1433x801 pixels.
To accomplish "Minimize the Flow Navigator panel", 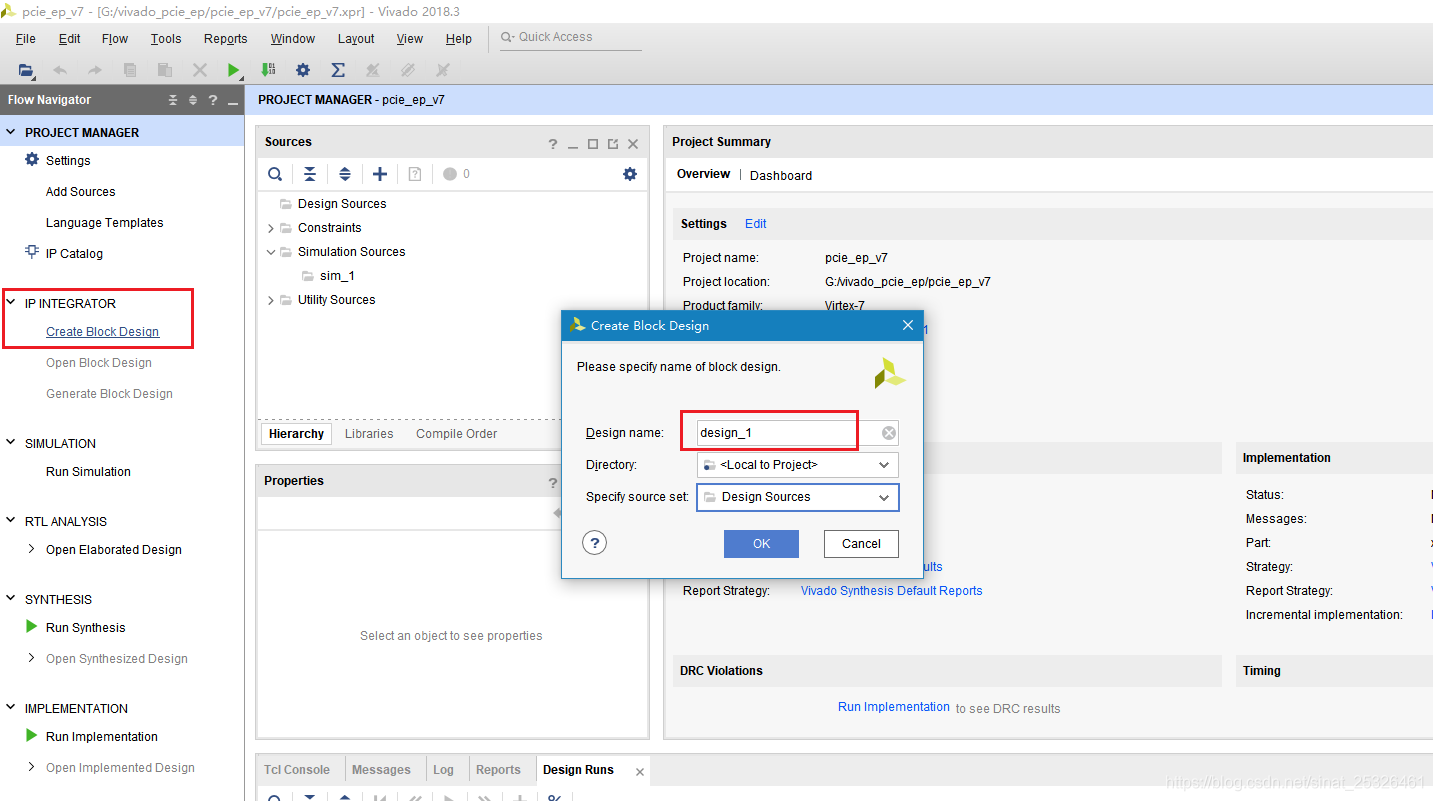I will point(232,101).
